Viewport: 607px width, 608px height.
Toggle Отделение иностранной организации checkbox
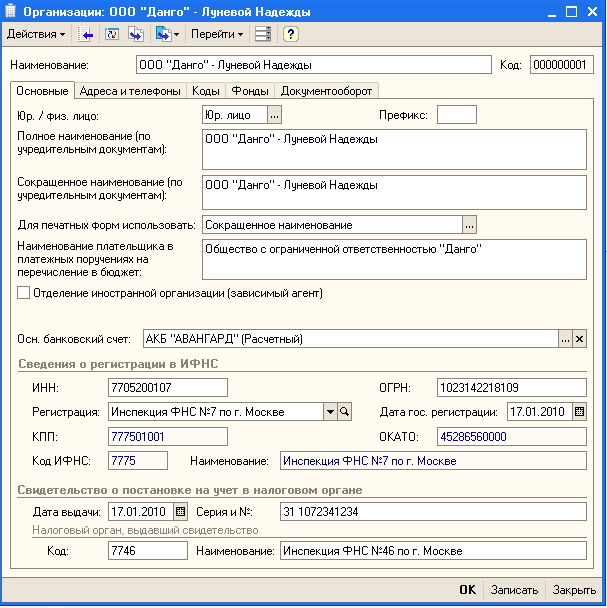24,294
